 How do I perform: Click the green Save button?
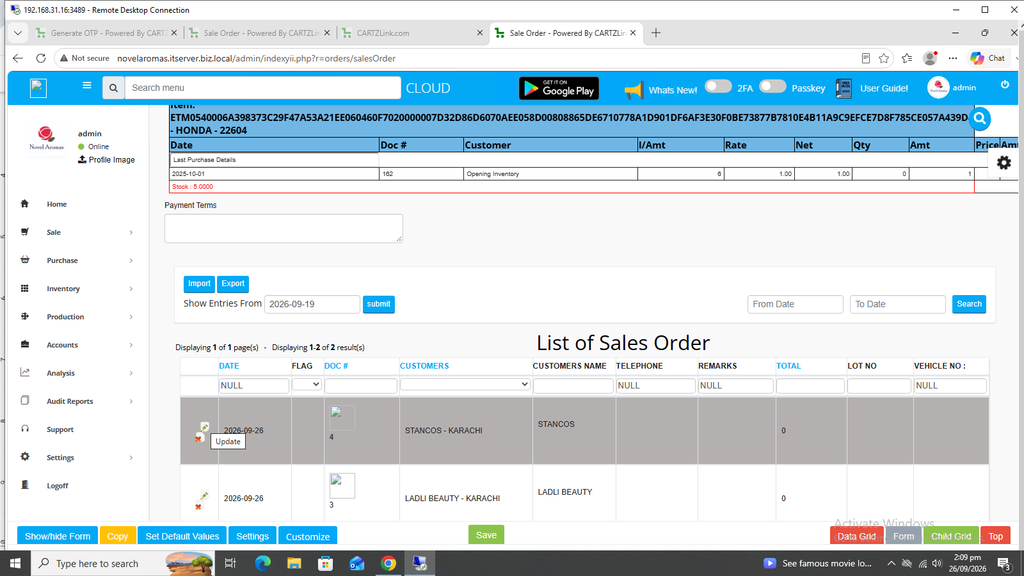(x=486, y=535)
